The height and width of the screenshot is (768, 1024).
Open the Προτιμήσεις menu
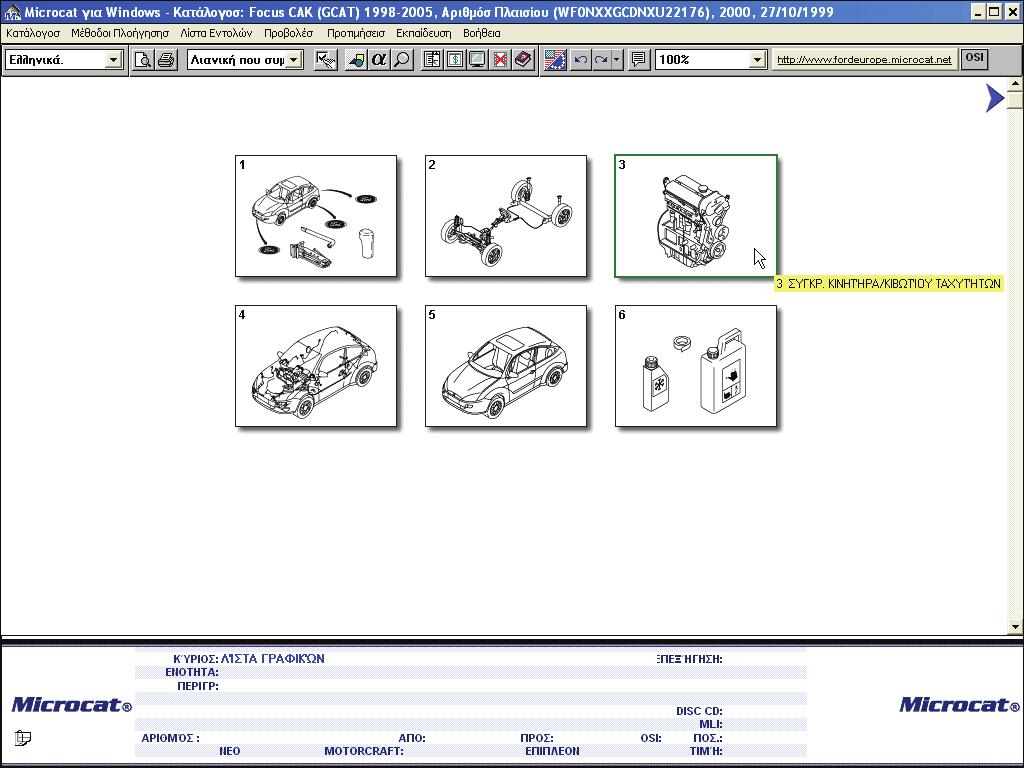tap(356, 33)
